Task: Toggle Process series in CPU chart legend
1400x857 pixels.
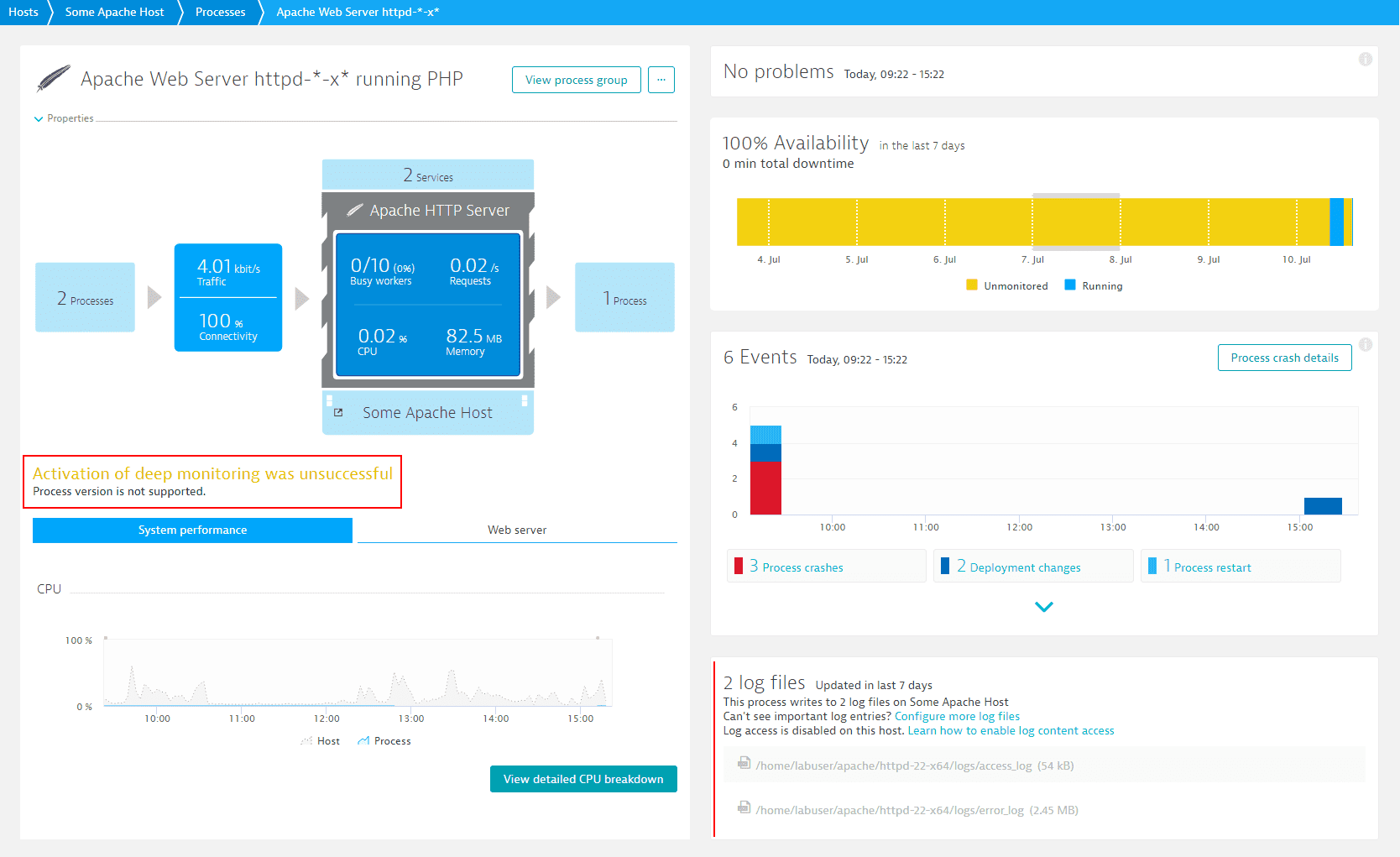Action: click(x=384, y=741)
